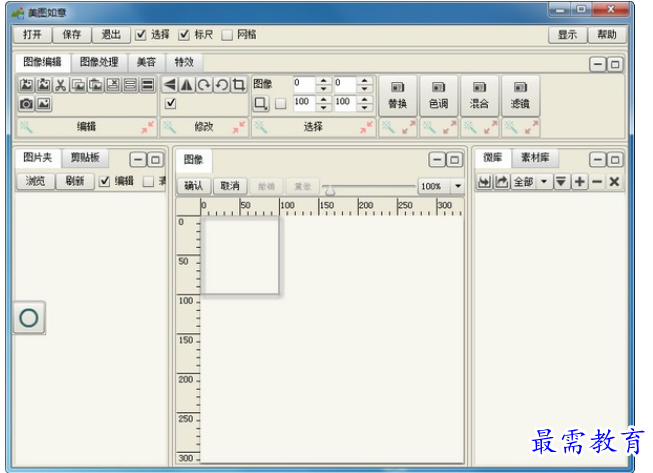
Task: Click the magic wand in 选择 bar
Action: [x=261, y=127]
